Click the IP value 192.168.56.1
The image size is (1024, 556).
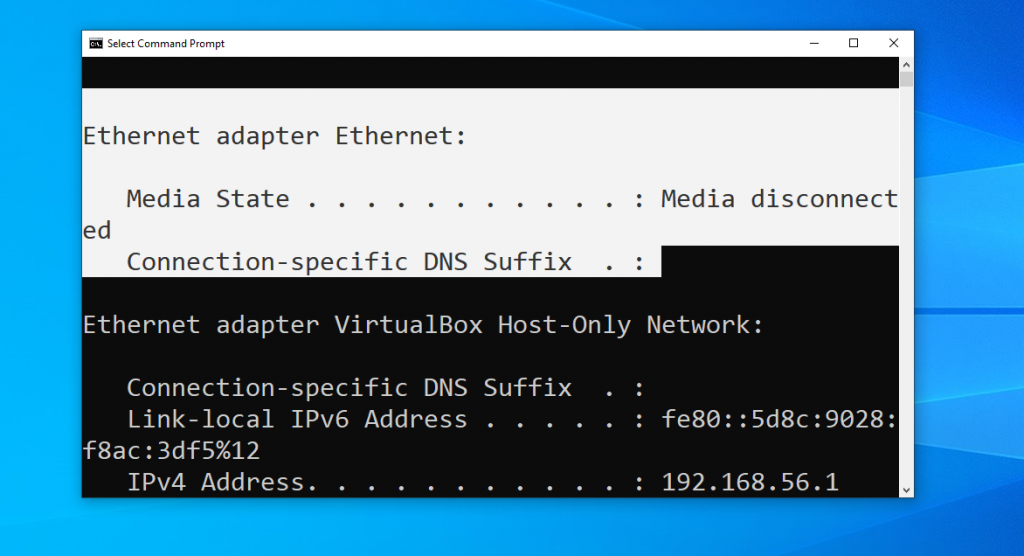[x=750, y=482]
